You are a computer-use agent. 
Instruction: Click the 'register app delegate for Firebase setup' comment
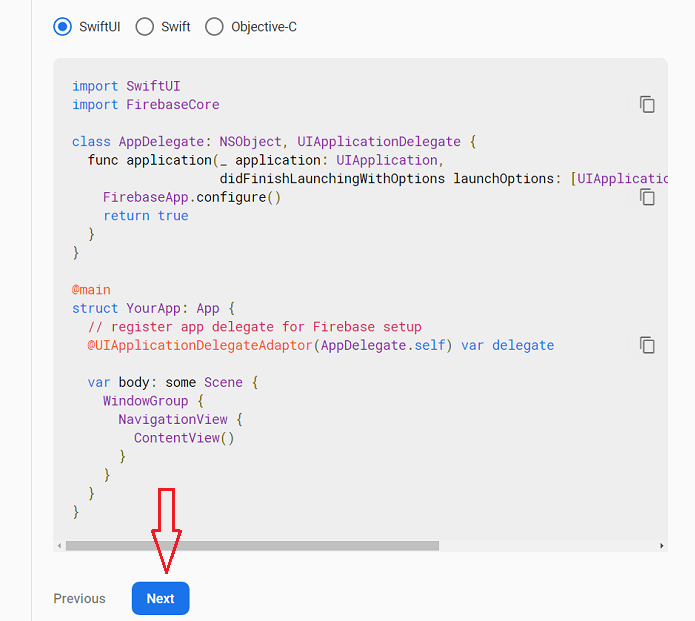tap(254, 327)
